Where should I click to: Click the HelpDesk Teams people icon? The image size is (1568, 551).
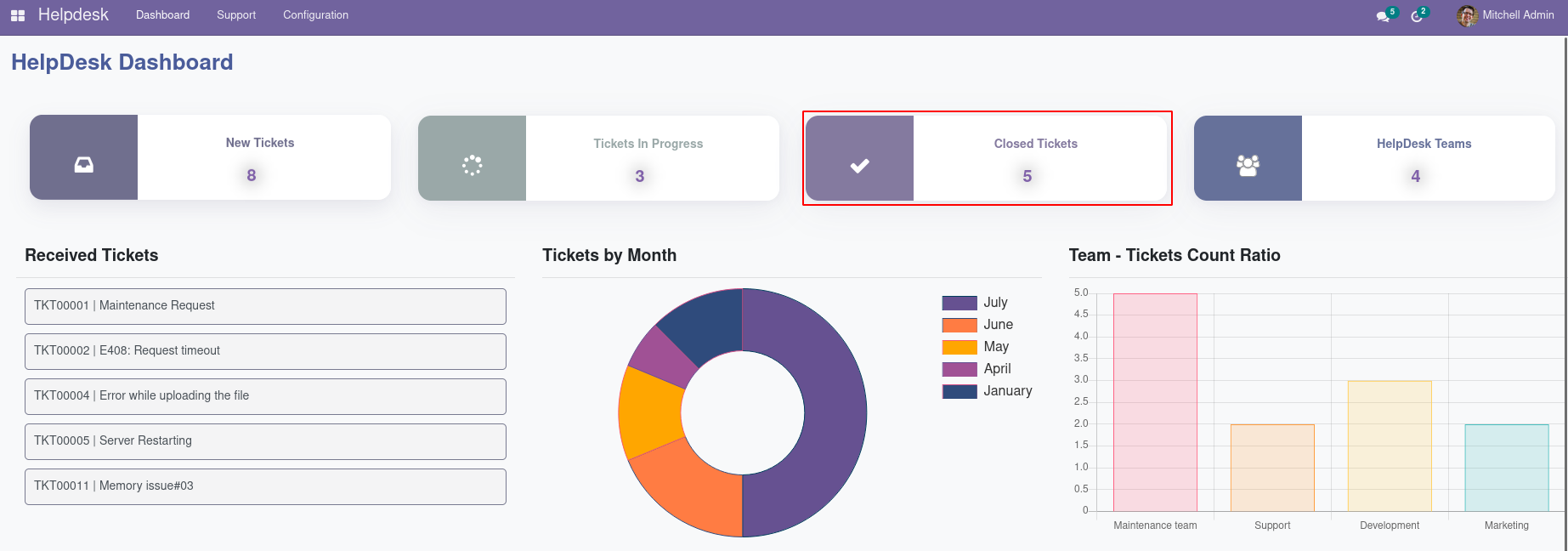tap(1248, 165)
